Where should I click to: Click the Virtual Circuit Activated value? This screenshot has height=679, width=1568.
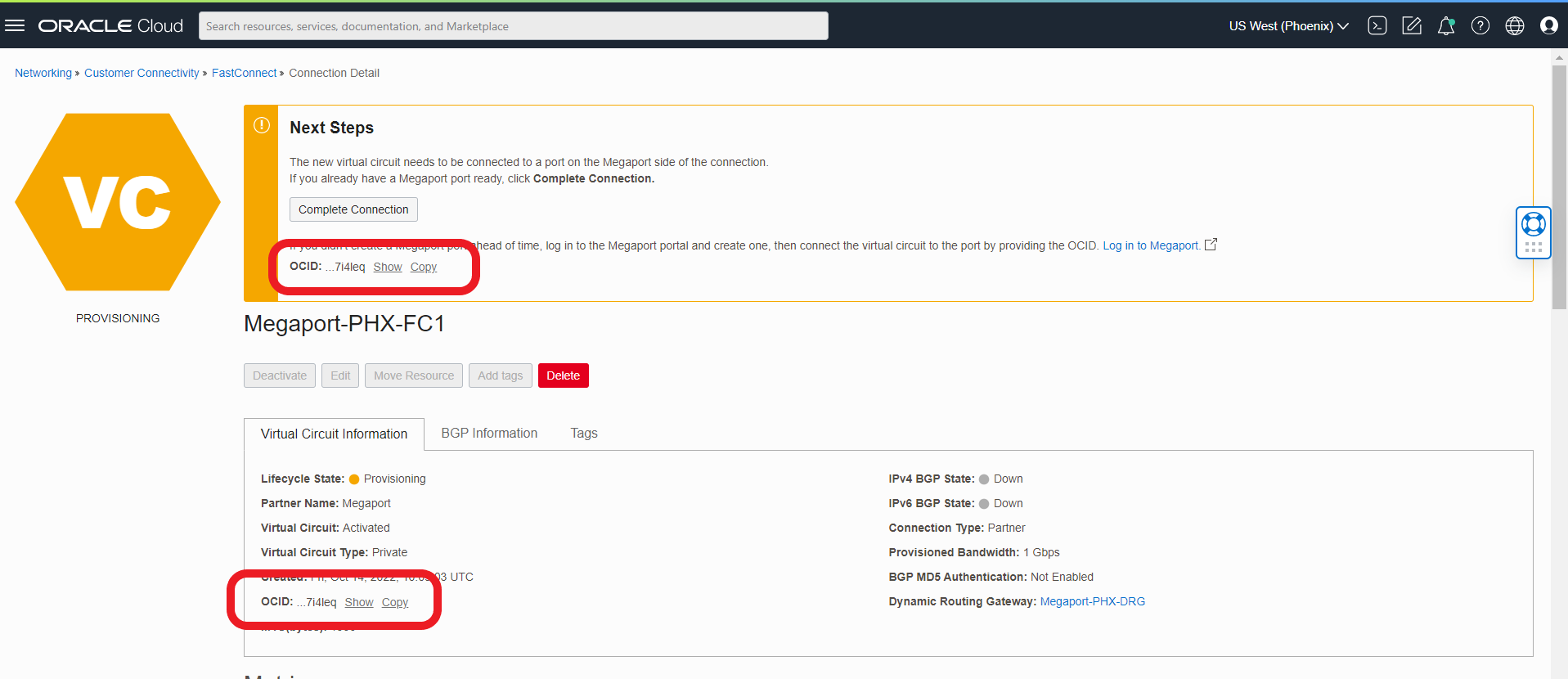pos(366,528)
